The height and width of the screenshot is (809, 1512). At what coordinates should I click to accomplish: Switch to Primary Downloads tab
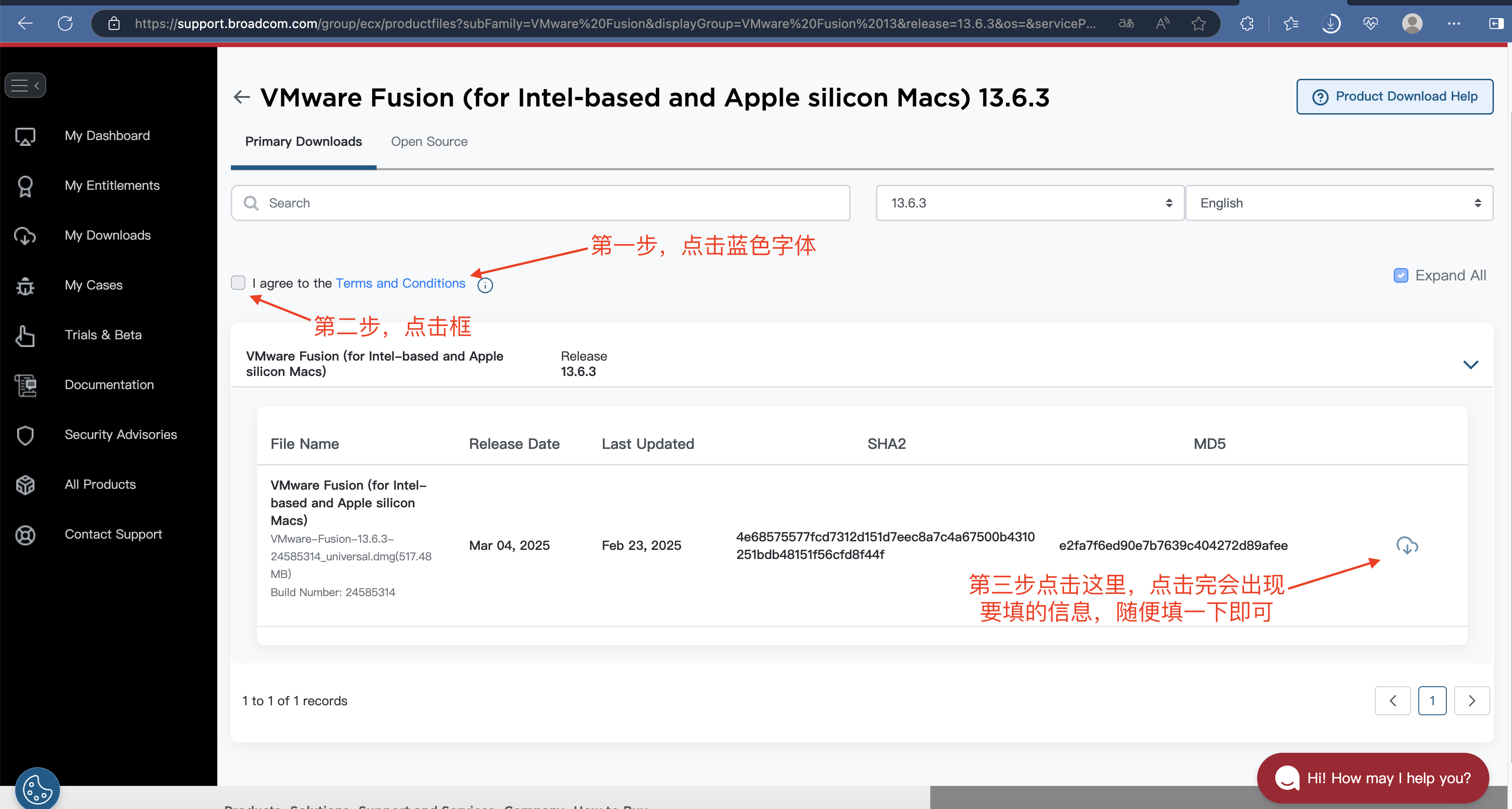click(x=303, y=142)
